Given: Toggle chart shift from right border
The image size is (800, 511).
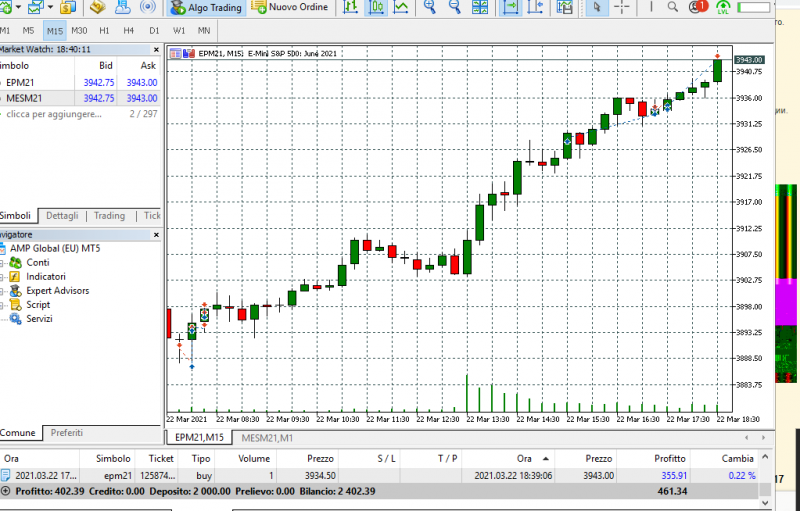Looking at the screenshot, I should pyautogui.click(x=535, y=7).
